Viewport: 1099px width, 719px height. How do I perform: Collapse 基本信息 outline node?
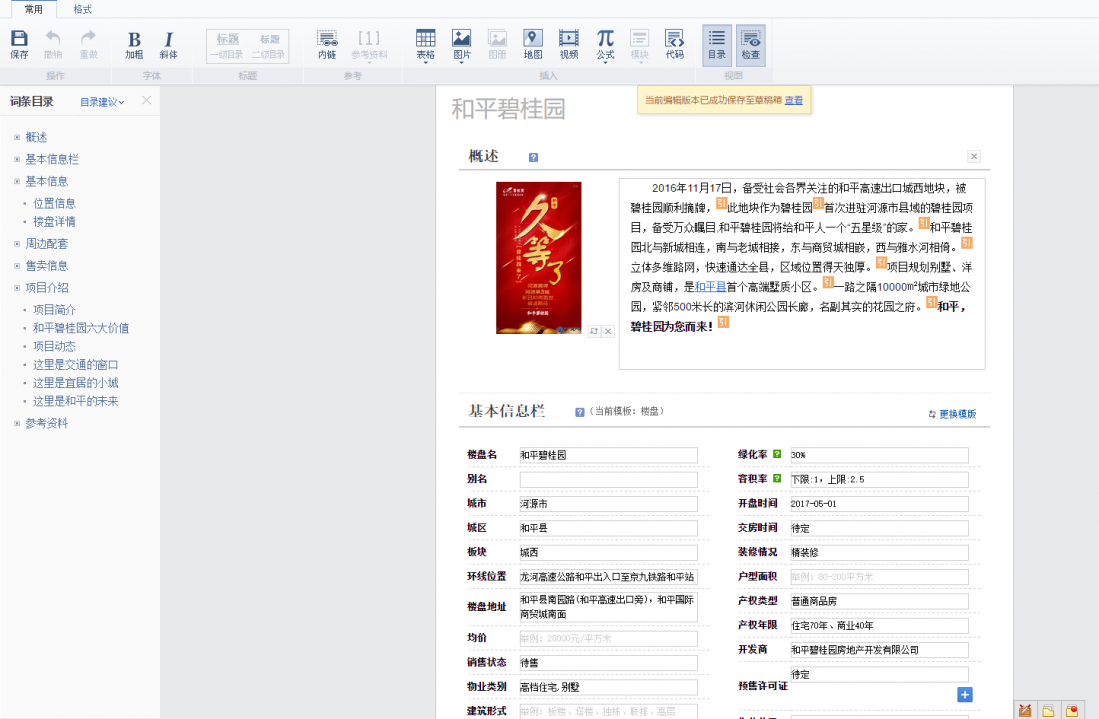(17, 181)
